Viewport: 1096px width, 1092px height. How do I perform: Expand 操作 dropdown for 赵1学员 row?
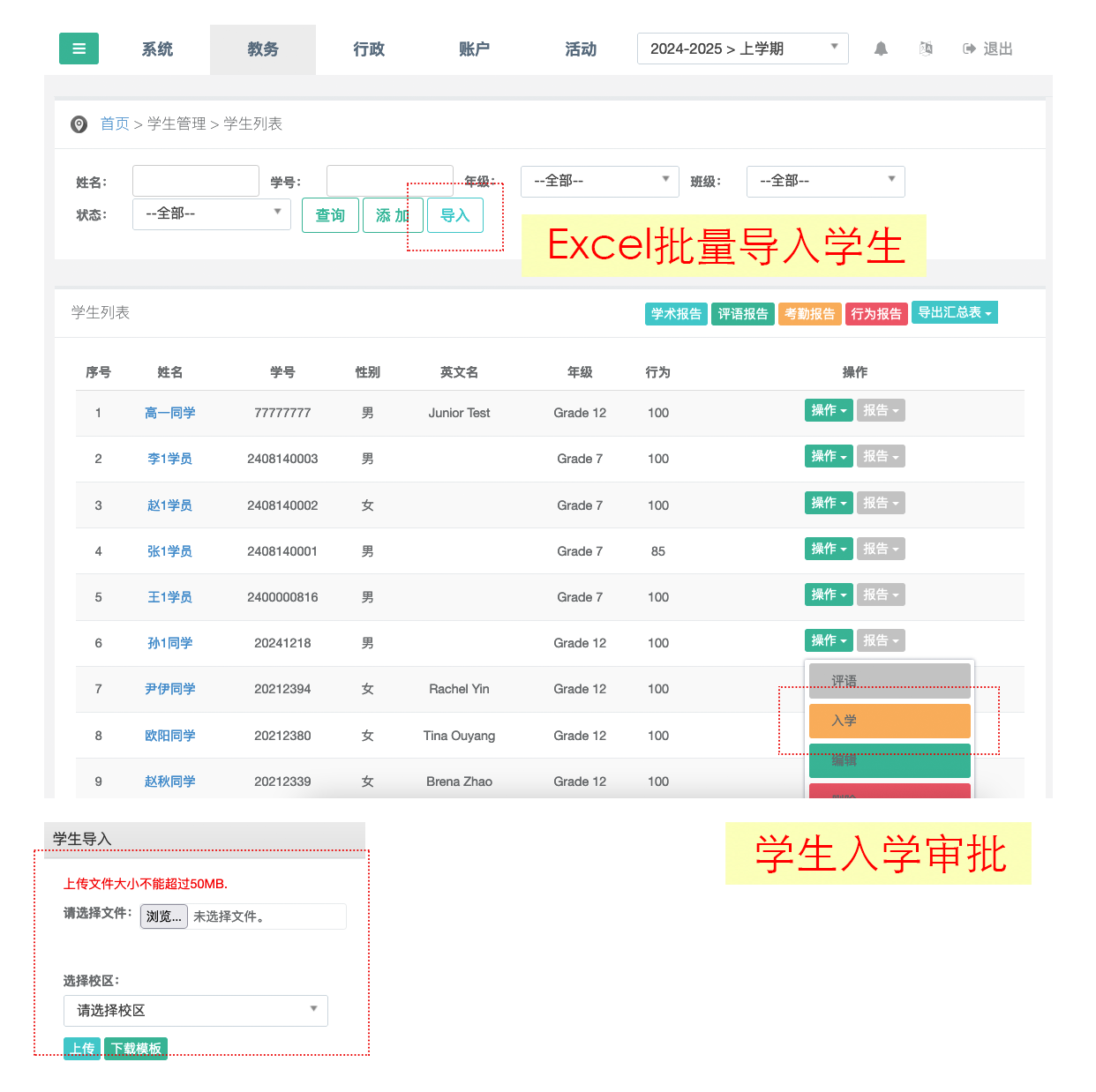[x=829, y=503]
